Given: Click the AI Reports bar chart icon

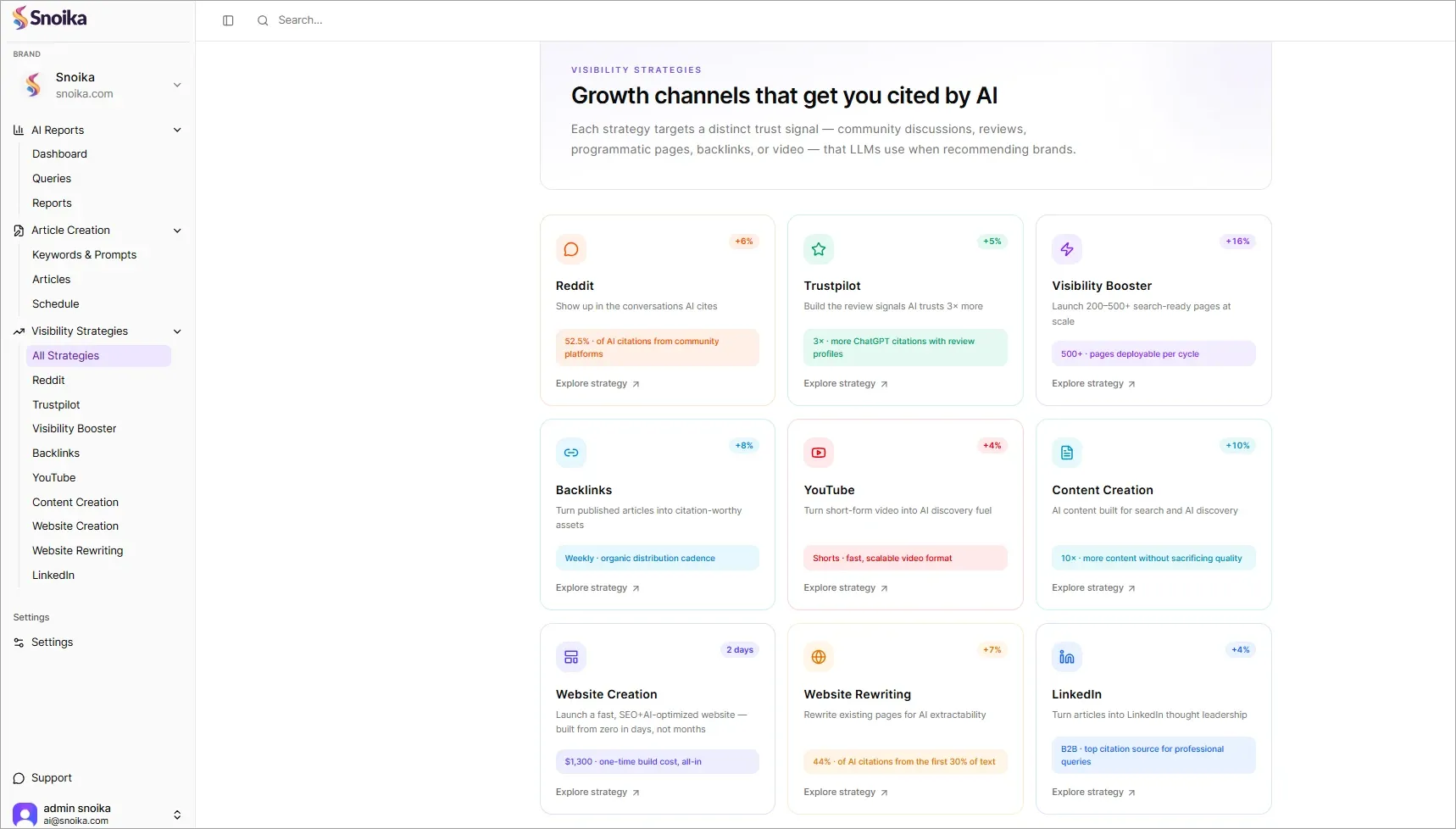Looking at the screenshot, I should click(x=19, y=130).
